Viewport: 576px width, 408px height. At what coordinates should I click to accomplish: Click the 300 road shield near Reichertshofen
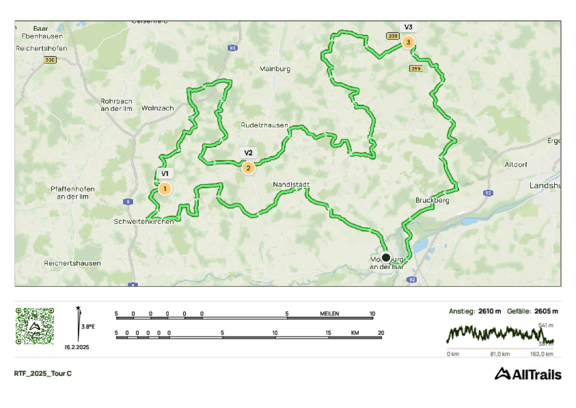click(x=50, y=59)
